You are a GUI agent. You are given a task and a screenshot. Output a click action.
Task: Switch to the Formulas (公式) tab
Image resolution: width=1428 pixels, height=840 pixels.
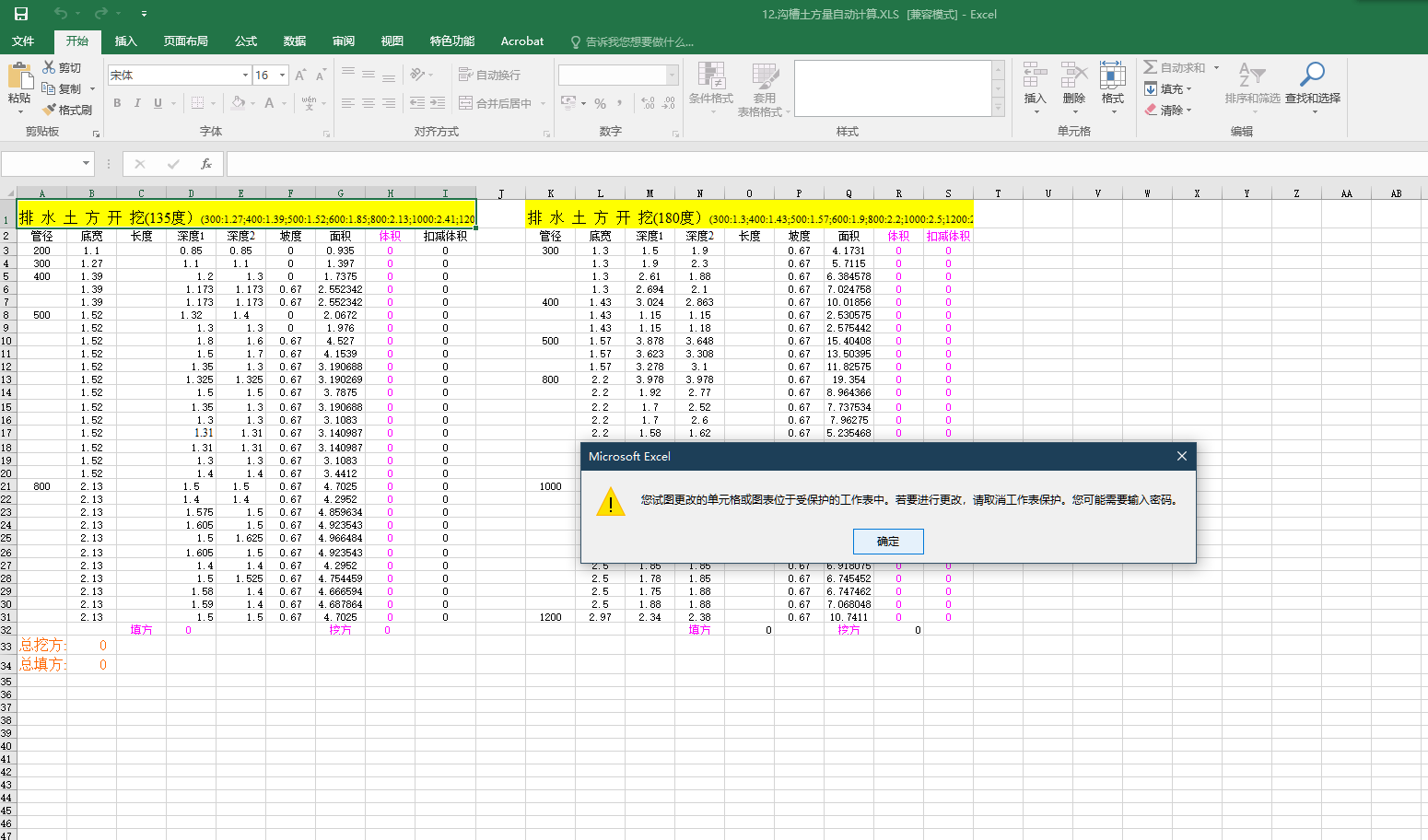point(246,41)
